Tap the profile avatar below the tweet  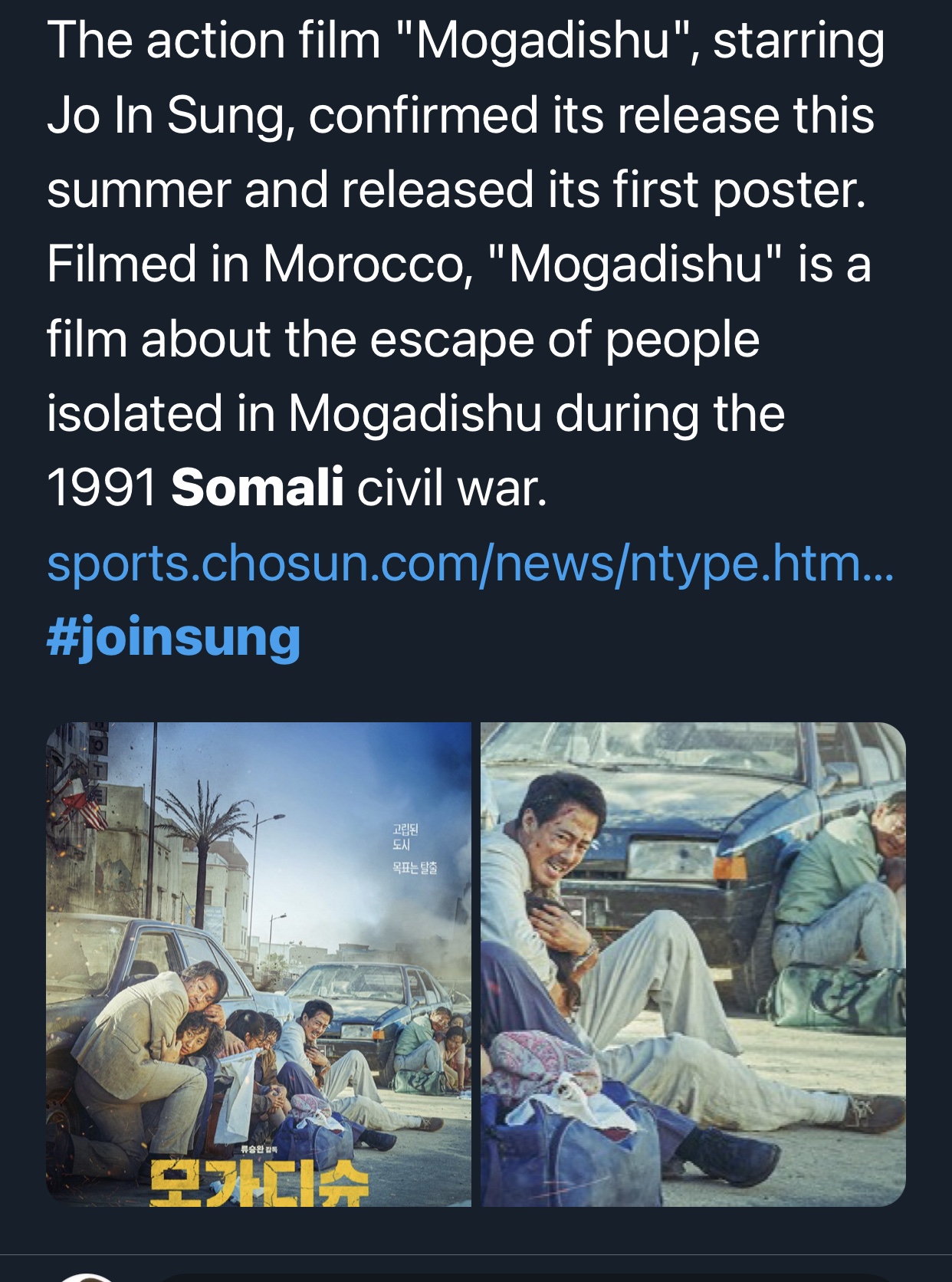(x=87, y=1277)
